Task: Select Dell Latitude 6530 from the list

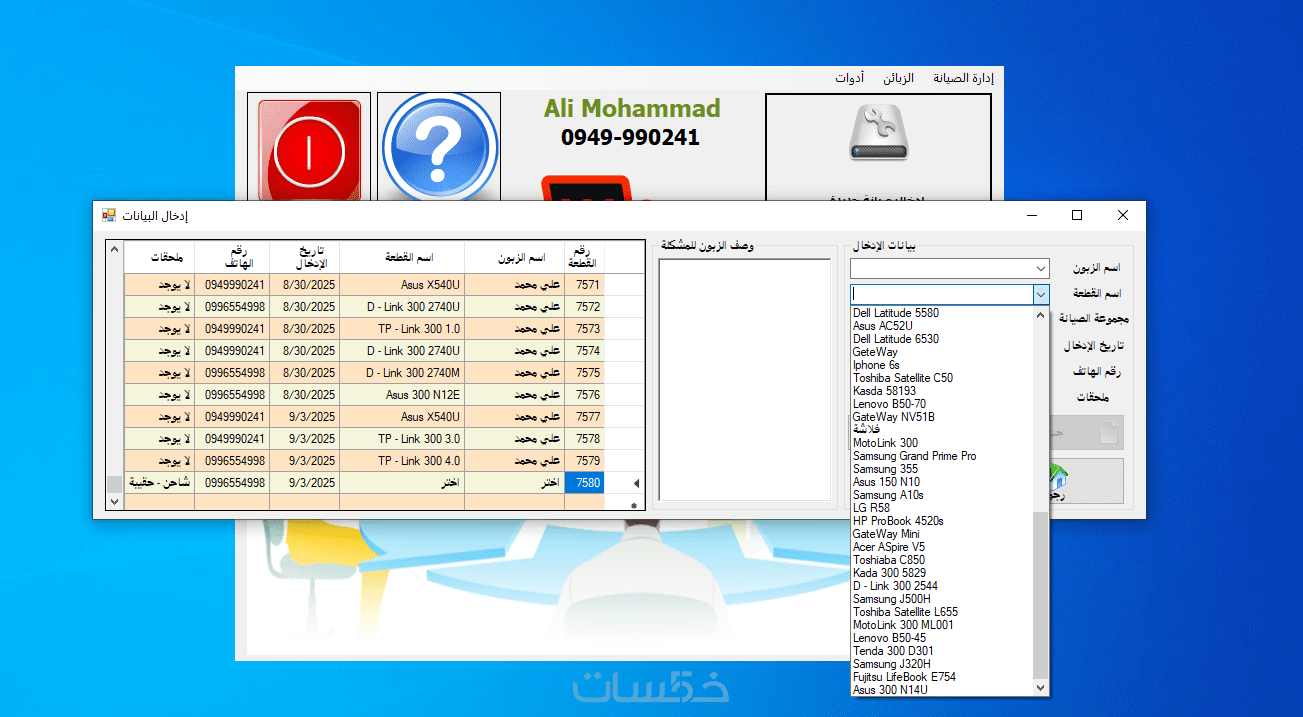Action: [x=896, y=339]
